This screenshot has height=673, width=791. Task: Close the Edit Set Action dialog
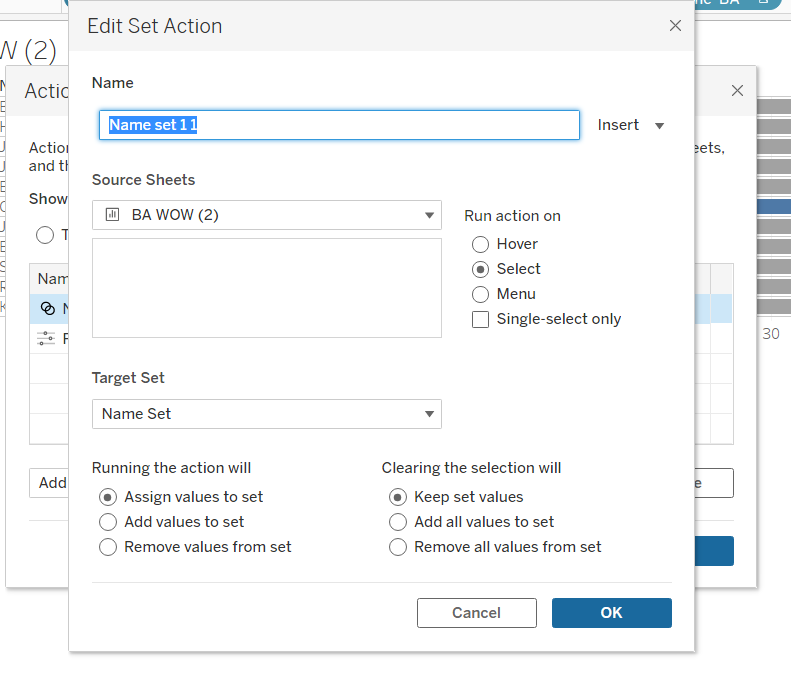pyautogui.click(x=675, y=26)
